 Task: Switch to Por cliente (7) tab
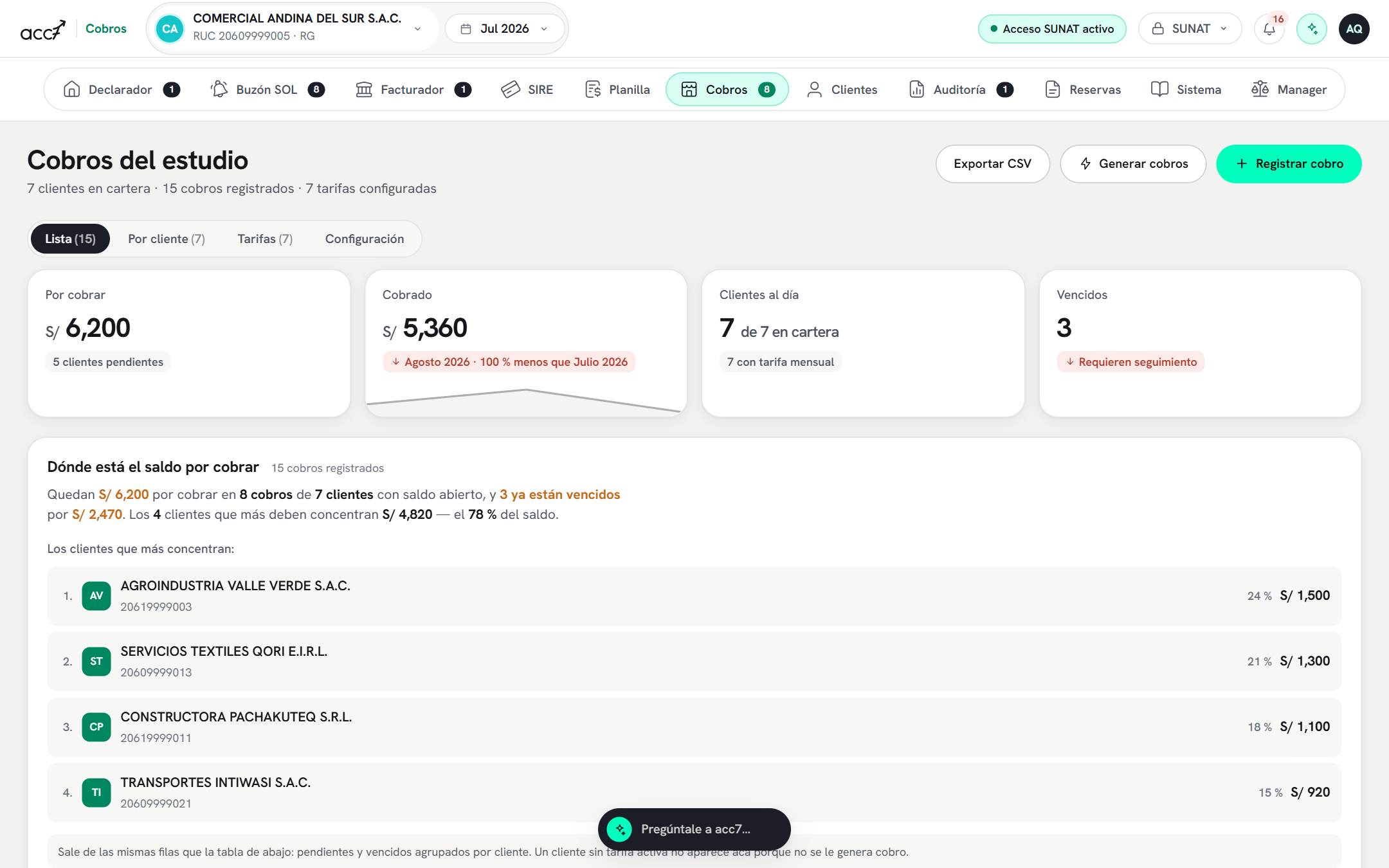pyautogui.click(x=167, y=239)
